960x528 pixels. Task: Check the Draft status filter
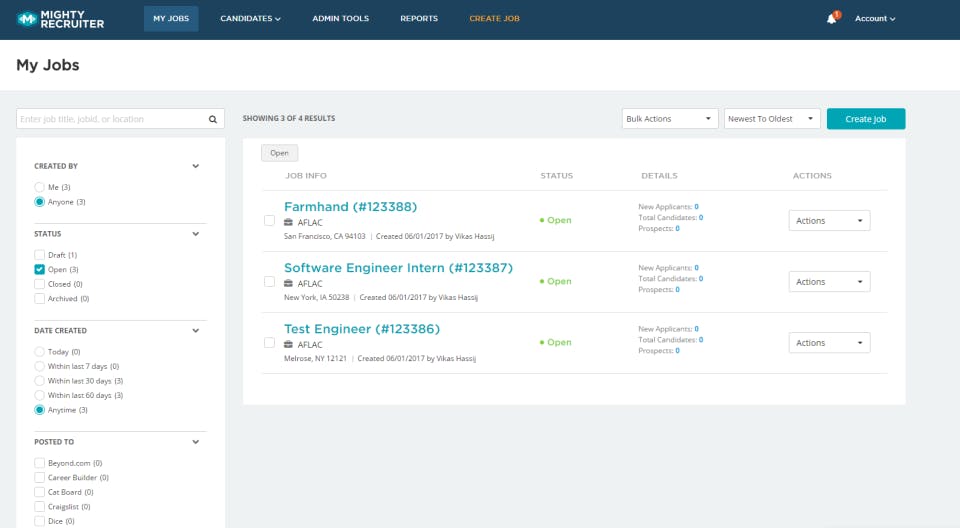coord(39,255)
